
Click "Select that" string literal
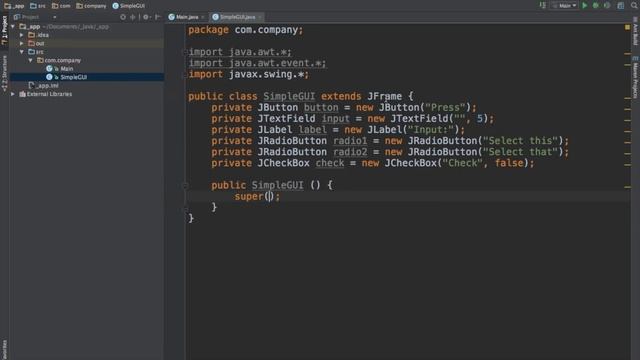[x=520, y=152]
